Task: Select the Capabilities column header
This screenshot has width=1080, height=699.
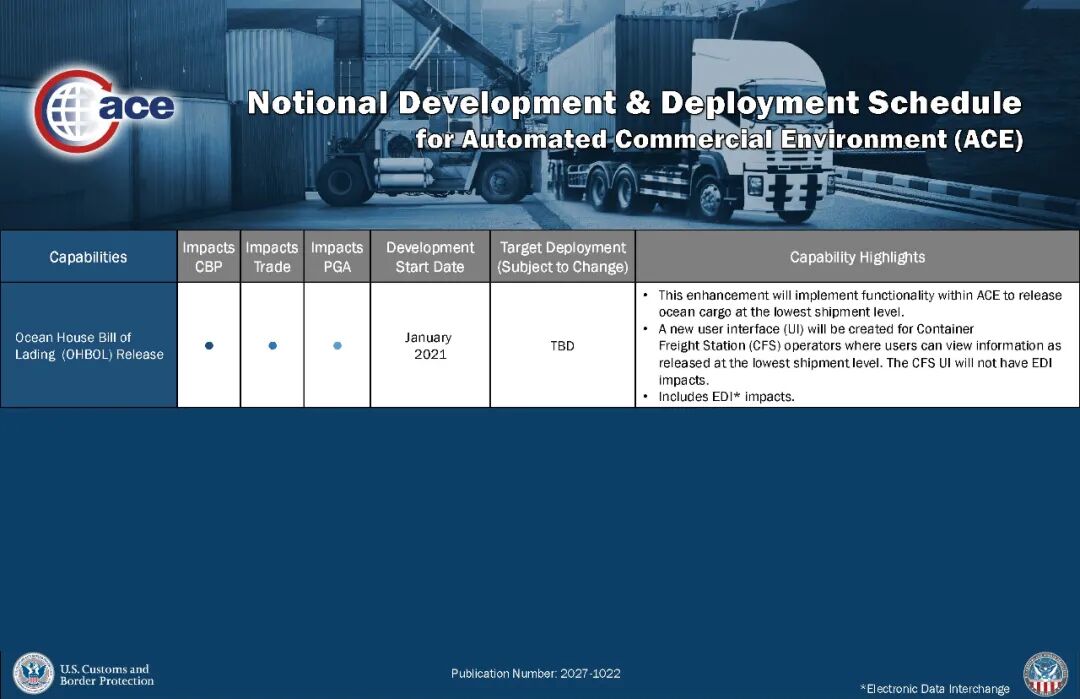Action: tap(88, 257)
